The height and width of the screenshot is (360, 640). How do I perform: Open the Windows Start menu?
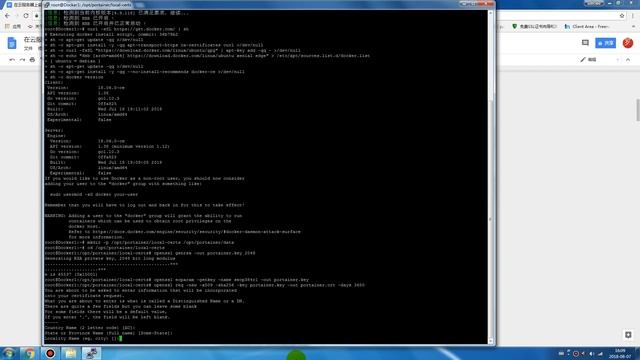click(x=8, y=353)
